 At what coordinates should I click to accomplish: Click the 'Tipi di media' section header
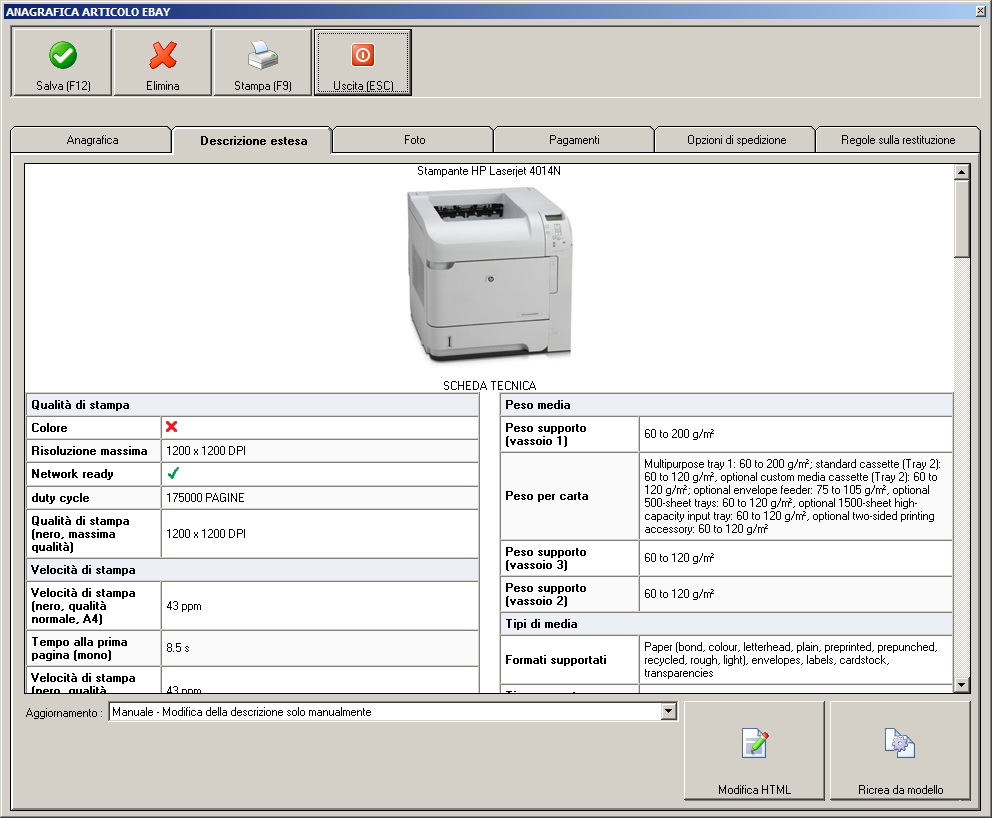point(541,624)
